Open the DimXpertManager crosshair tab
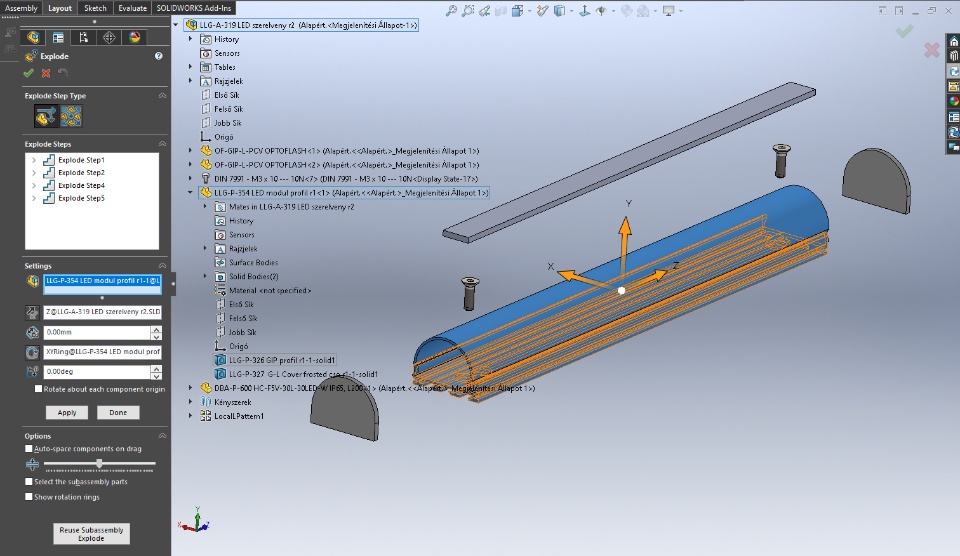 (x=109, y=37)
